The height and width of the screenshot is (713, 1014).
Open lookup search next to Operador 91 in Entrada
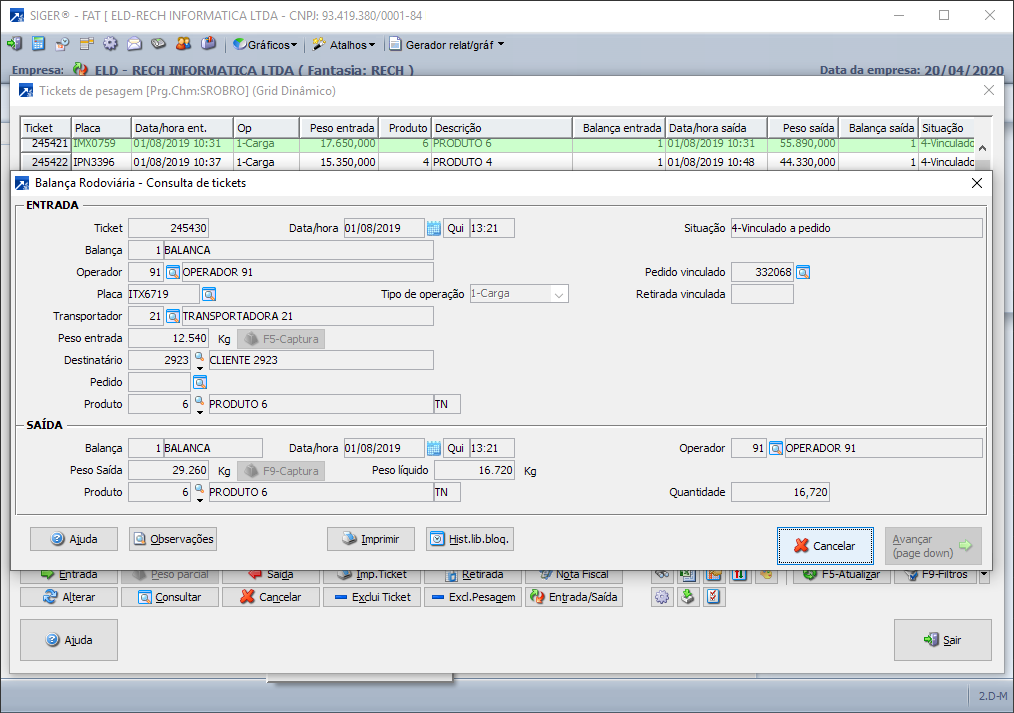[x=173, y=272]
